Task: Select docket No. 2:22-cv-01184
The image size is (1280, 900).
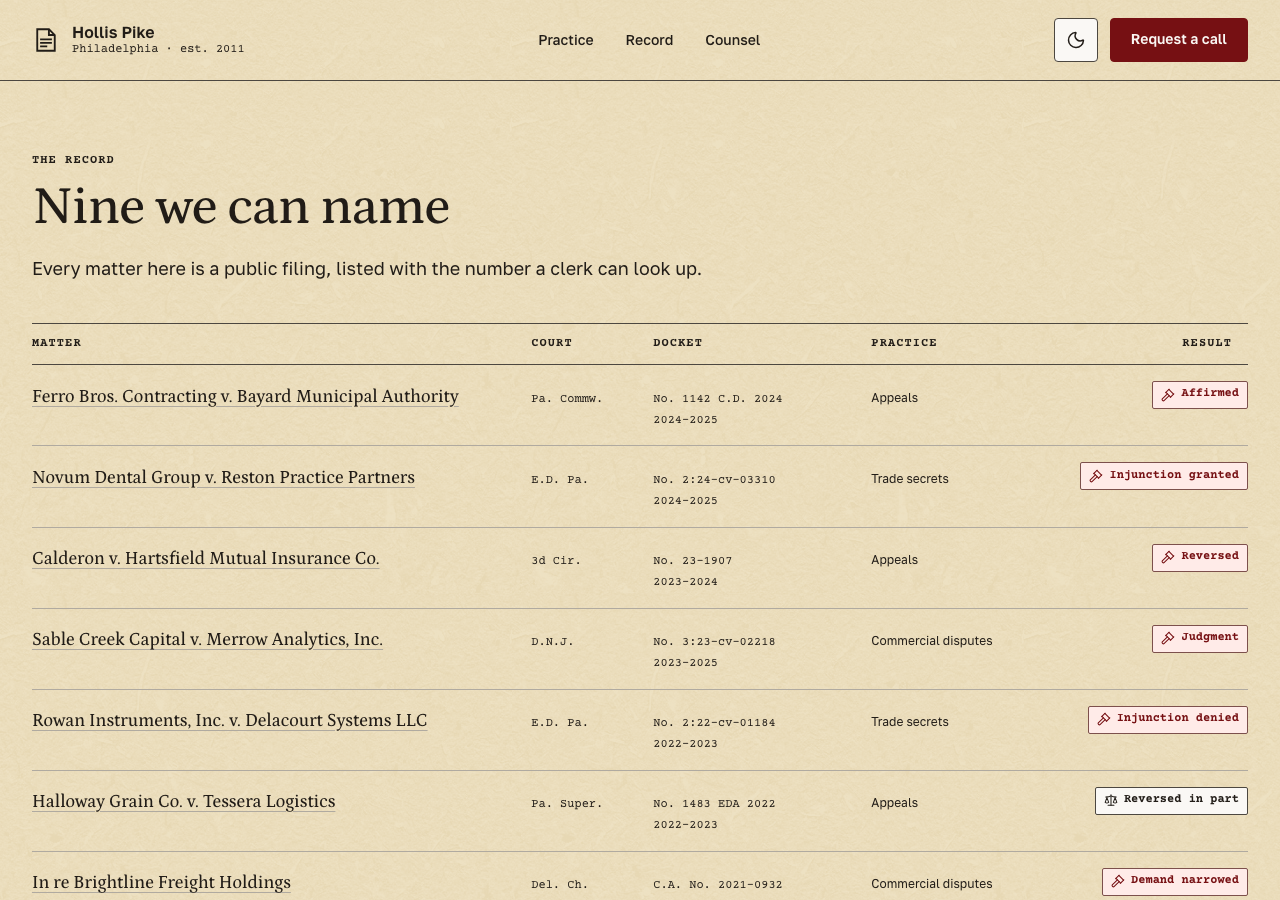Action: [x=714, y=722]
